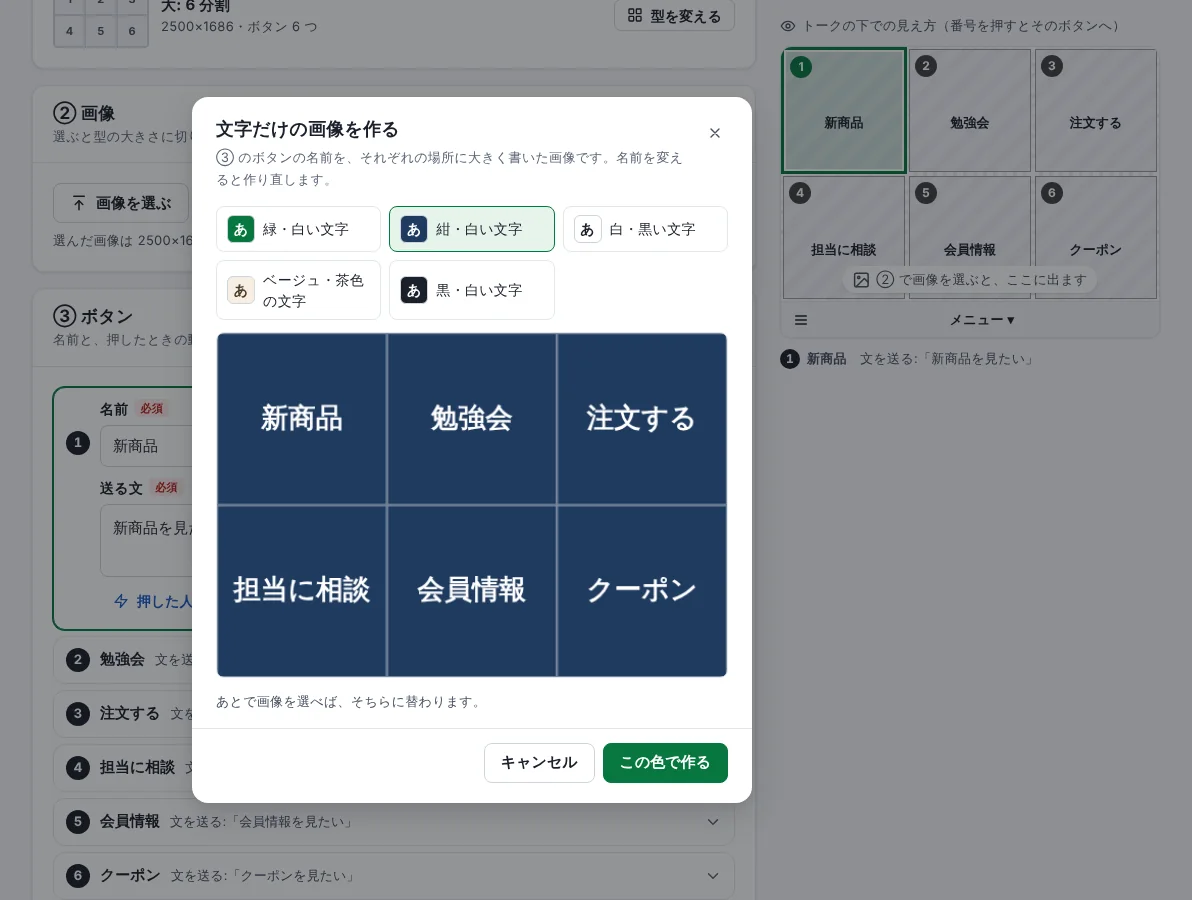1192x900 pixels.
Task: Click the green あ color swatch
Action: point(241,229)
